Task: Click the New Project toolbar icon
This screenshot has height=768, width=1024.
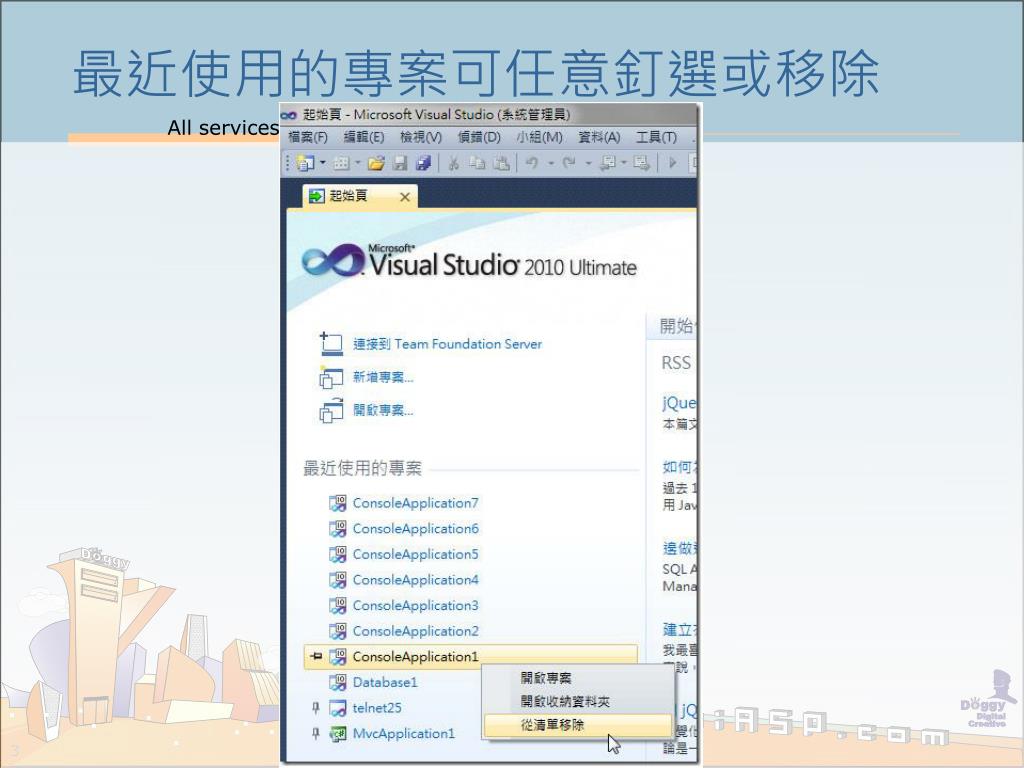Action: tap(305, 163)
